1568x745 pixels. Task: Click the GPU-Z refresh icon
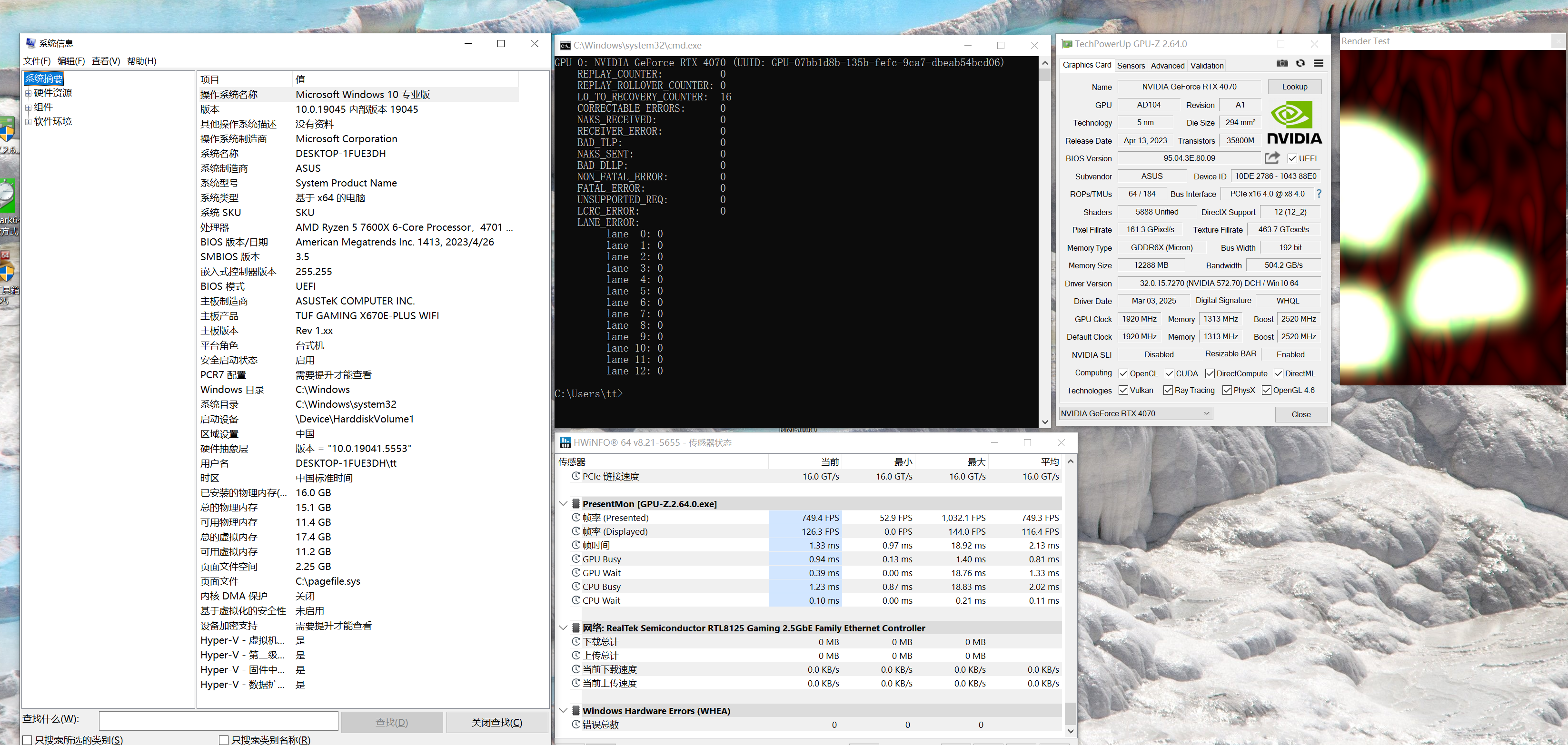(x=1300, y=63)
